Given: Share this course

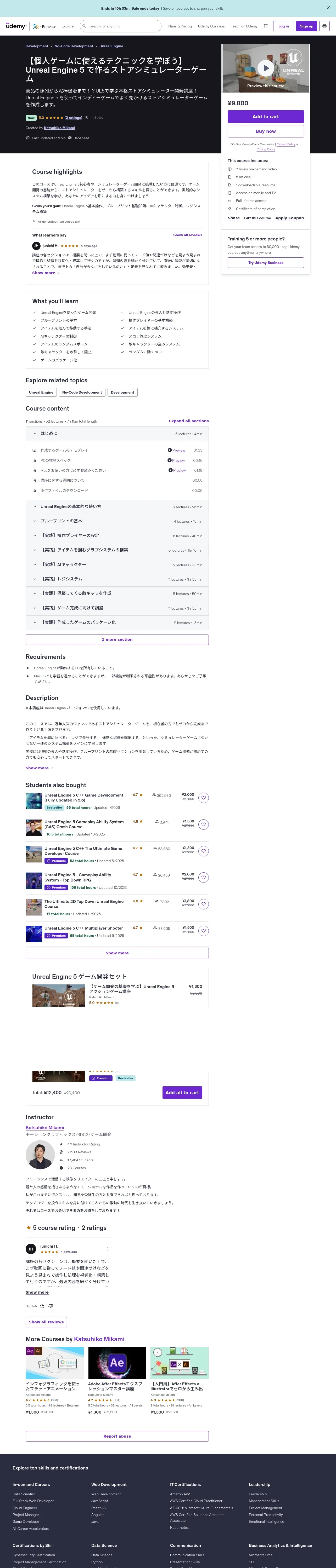Looking at the screenshot, I should pos(234,218).
